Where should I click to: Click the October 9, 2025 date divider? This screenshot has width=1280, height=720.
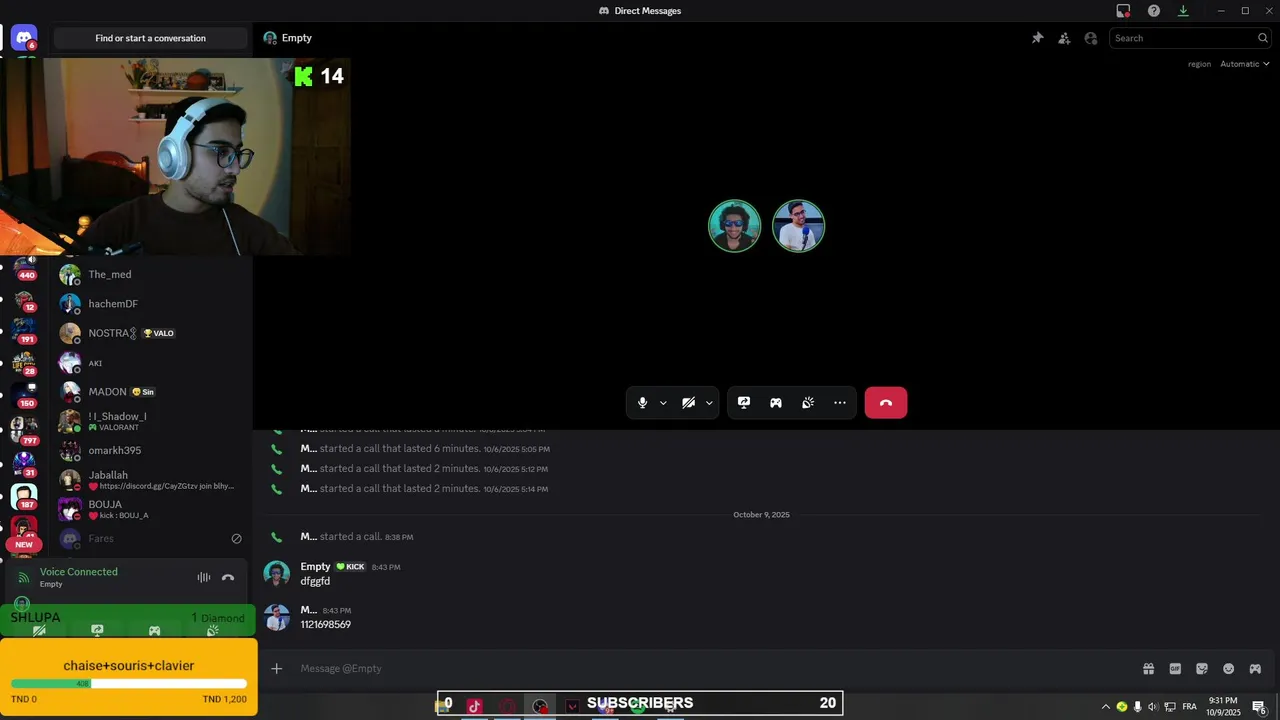(x=761, y=515)
